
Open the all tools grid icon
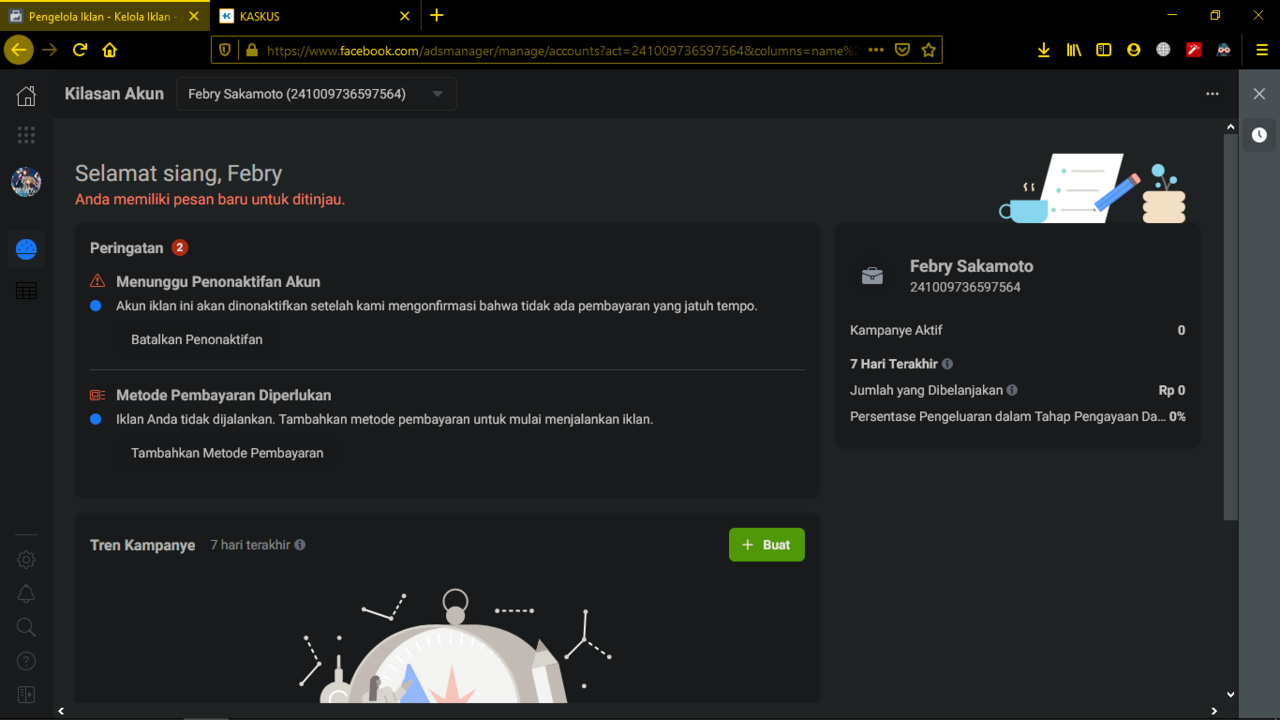26,135
